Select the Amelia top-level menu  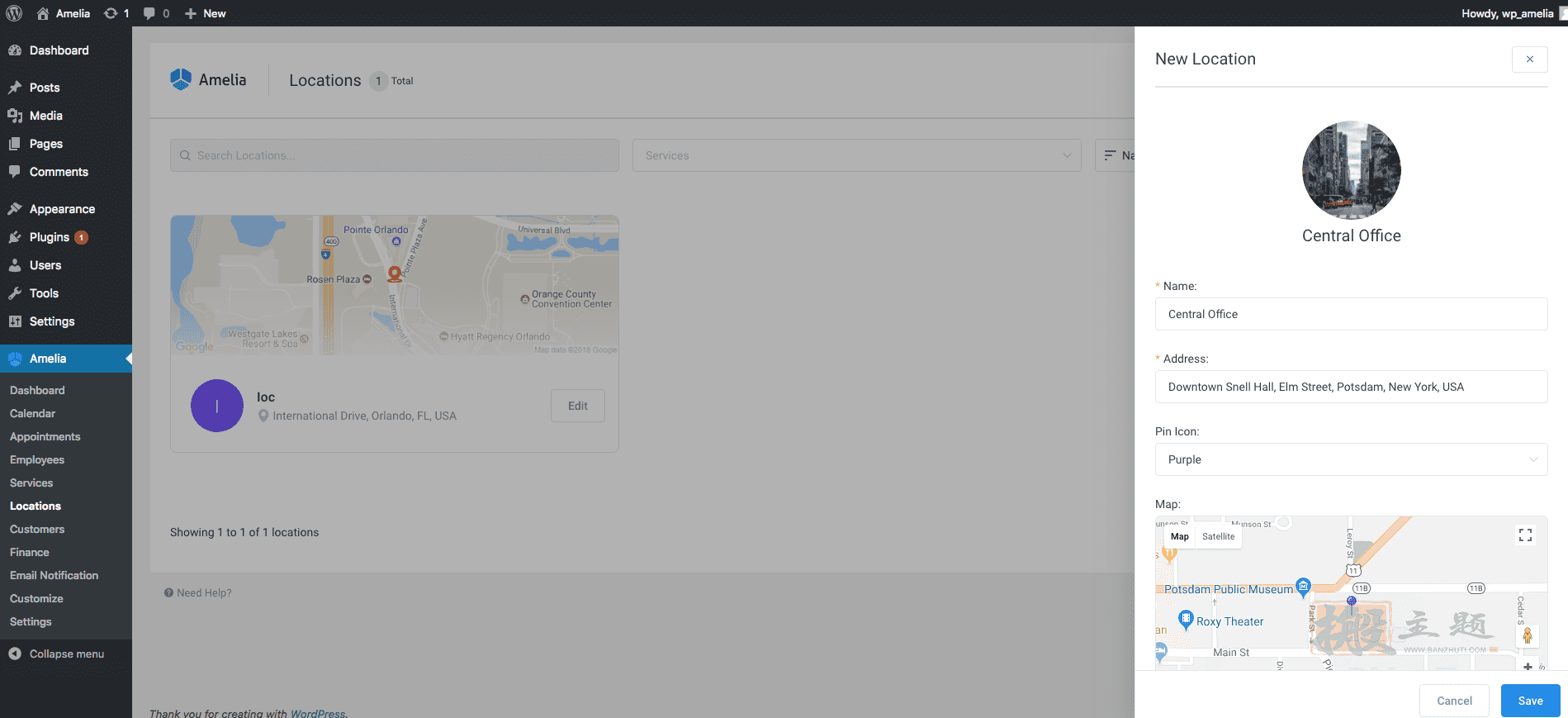click(x=66, y=359)
